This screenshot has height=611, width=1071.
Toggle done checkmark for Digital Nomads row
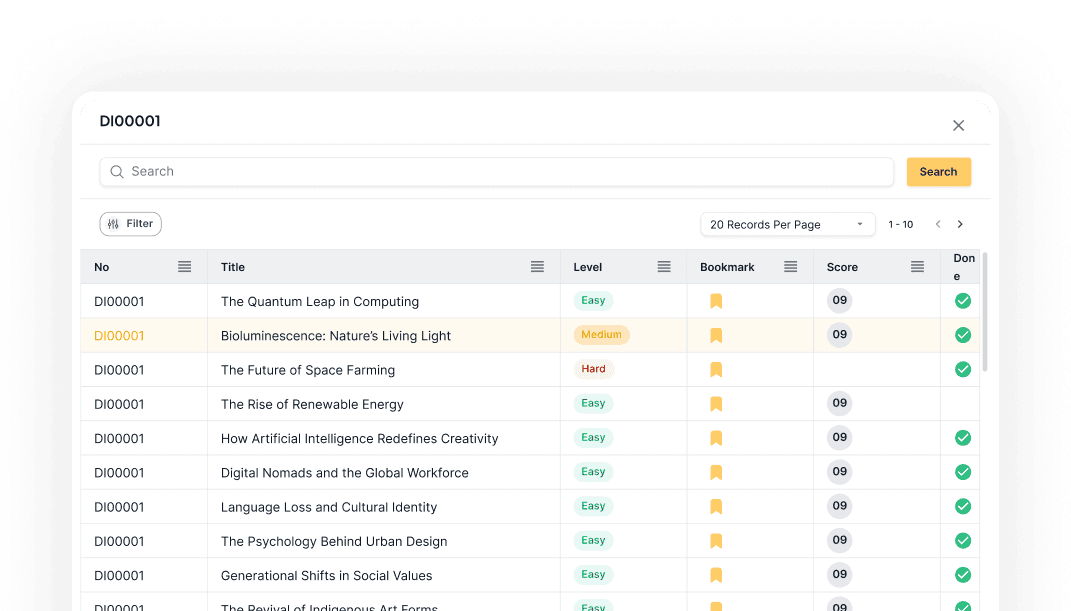pyautogui.click(x=963, y=472)
